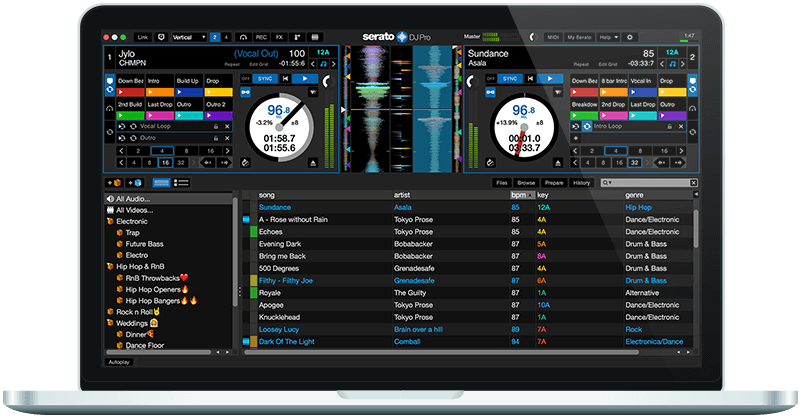Open the MIDI button
800x417 pixels.
pos(553,37)
